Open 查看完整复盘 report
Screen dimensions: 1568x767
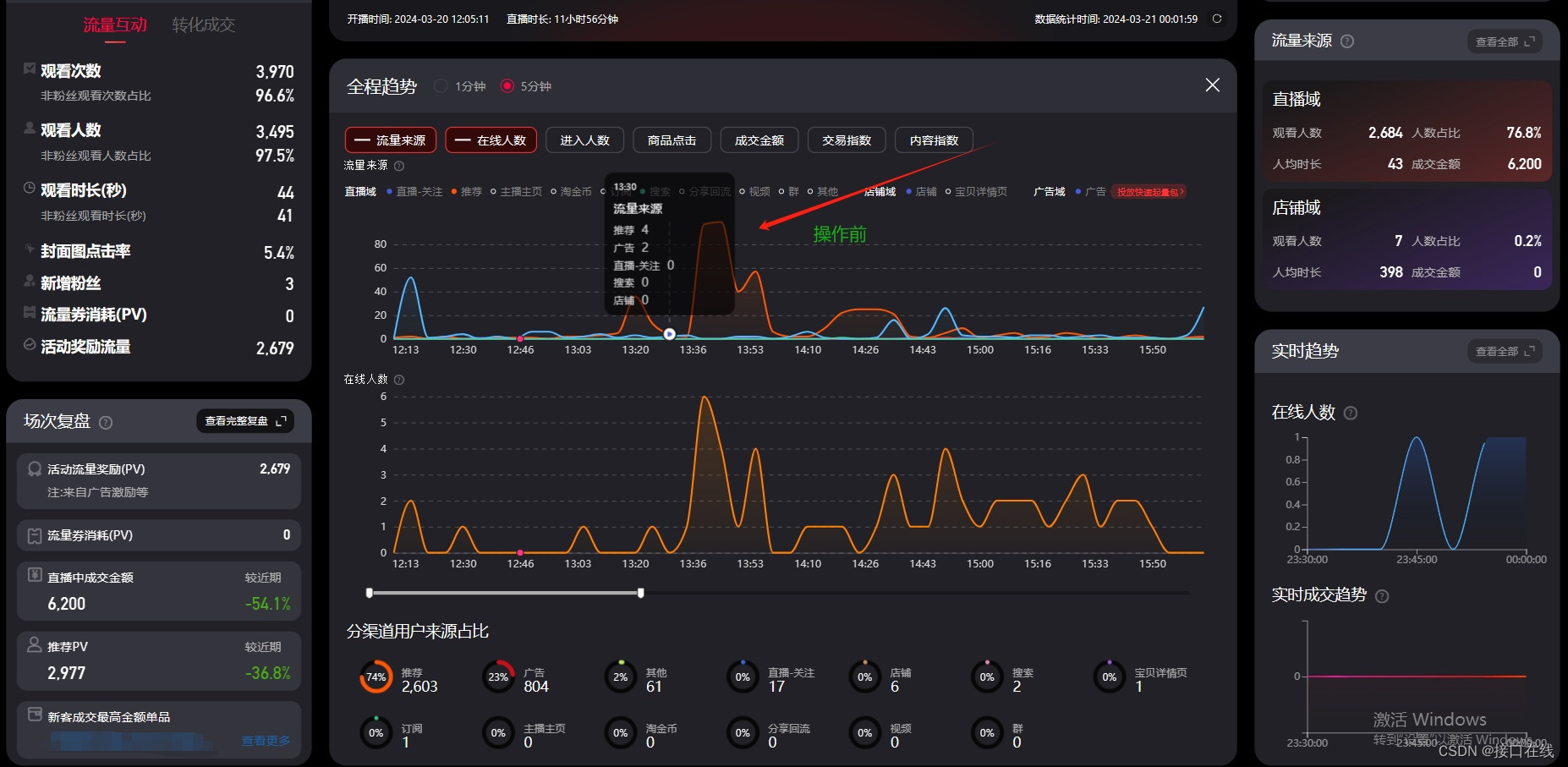(x=245, y=421)
